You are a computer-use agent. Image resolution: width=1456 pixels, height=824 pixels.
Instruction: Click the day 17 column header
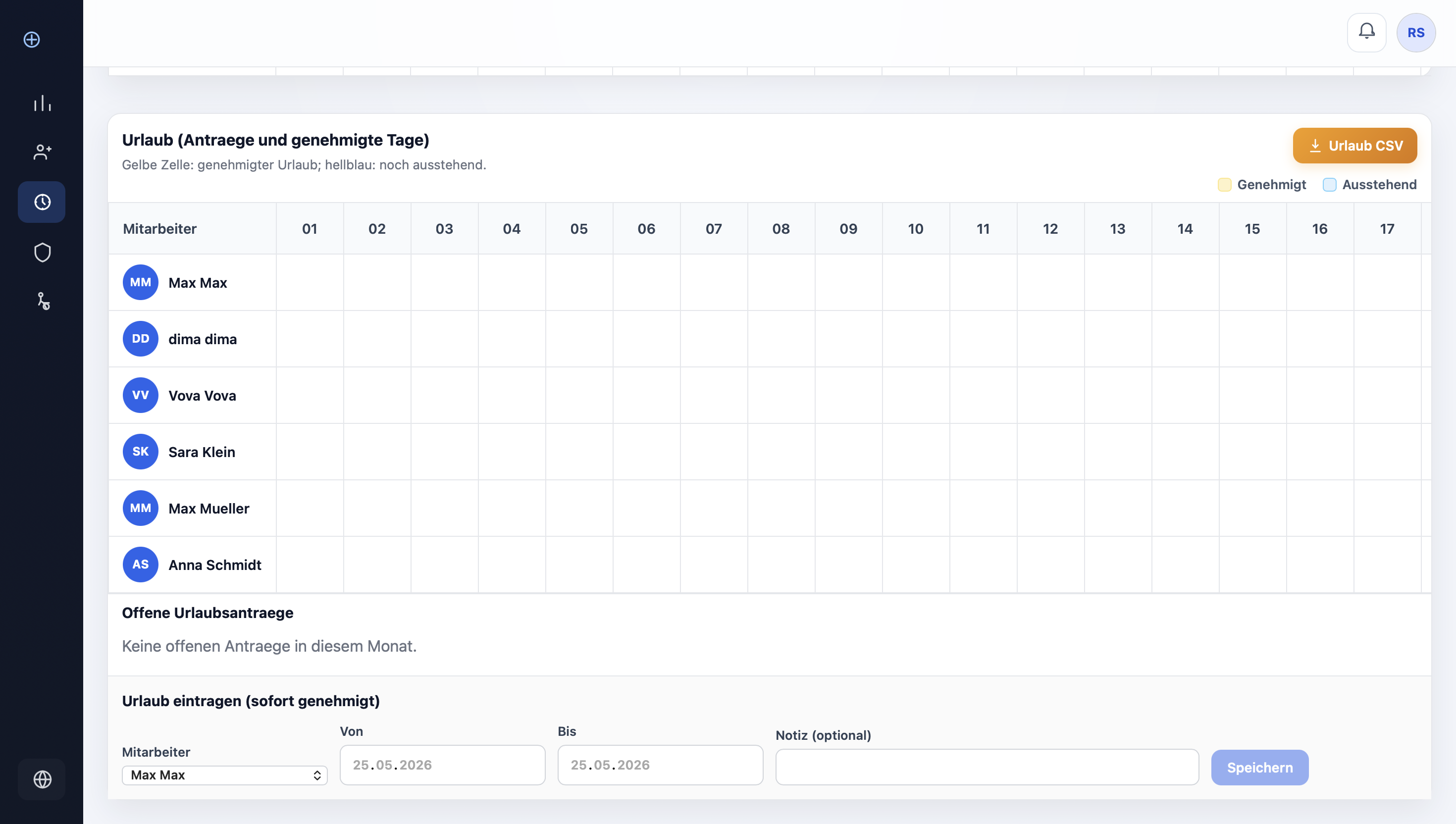(x=1387, y=229)
